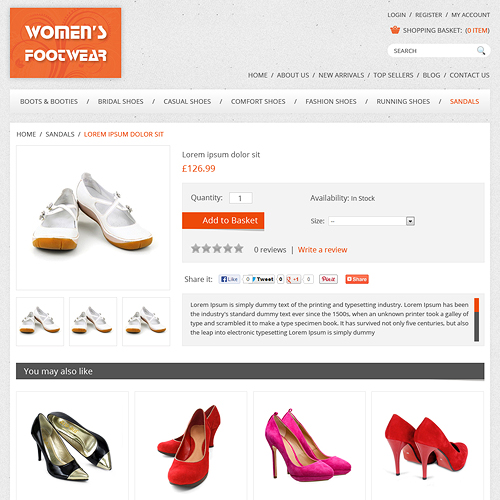Screen dimensions: 500x500
Task: Click the search magnifier icon
Action: [x=481, y=51]
